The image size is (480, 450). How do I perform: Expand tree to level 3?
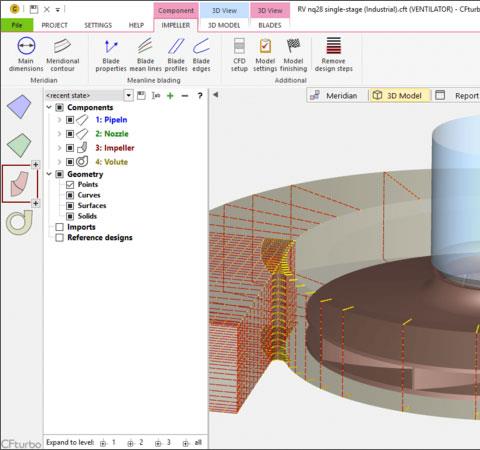[x=163, y=443]
